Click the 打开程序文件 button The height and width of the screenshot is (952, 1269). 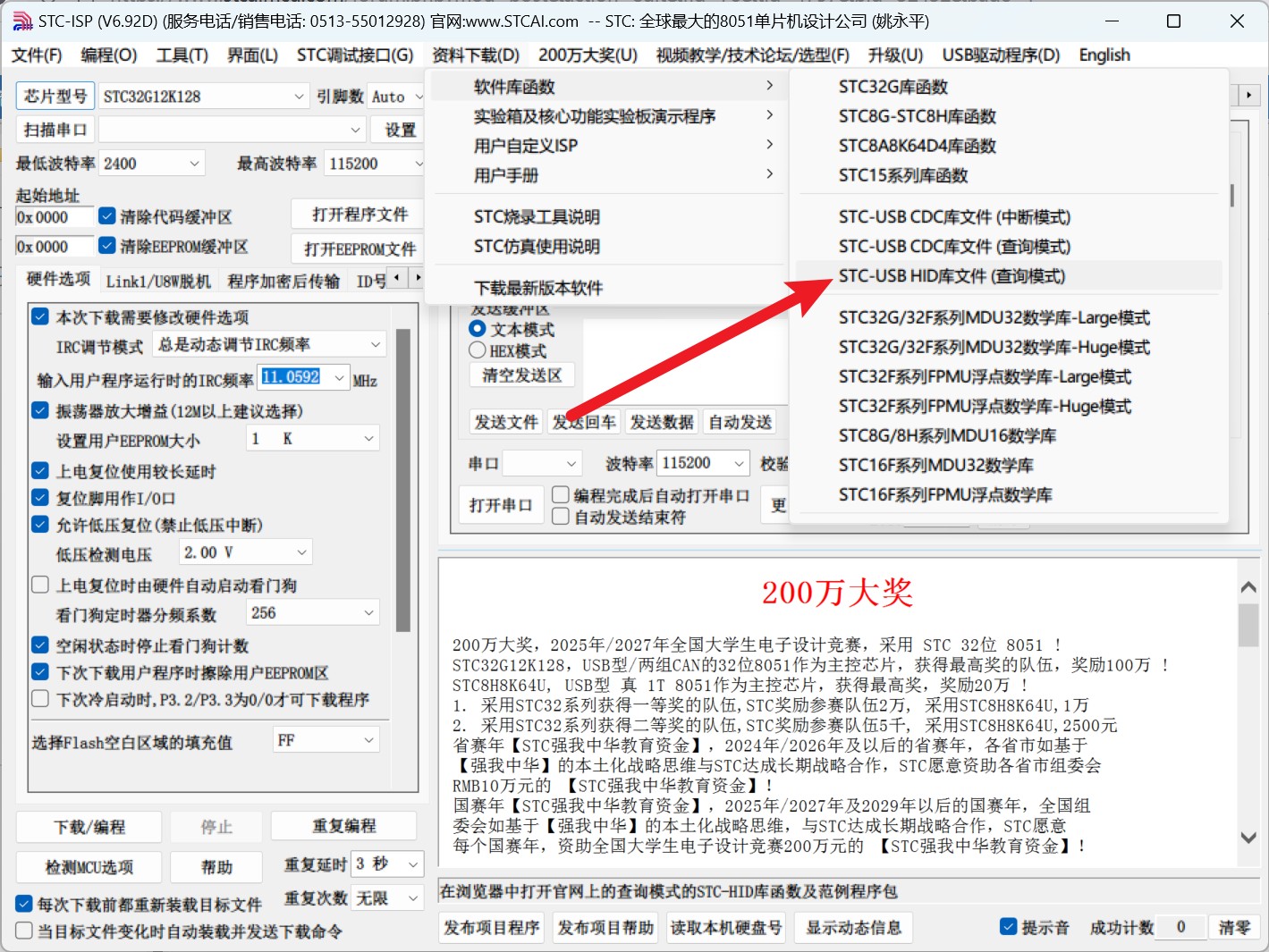click(360, 215)
